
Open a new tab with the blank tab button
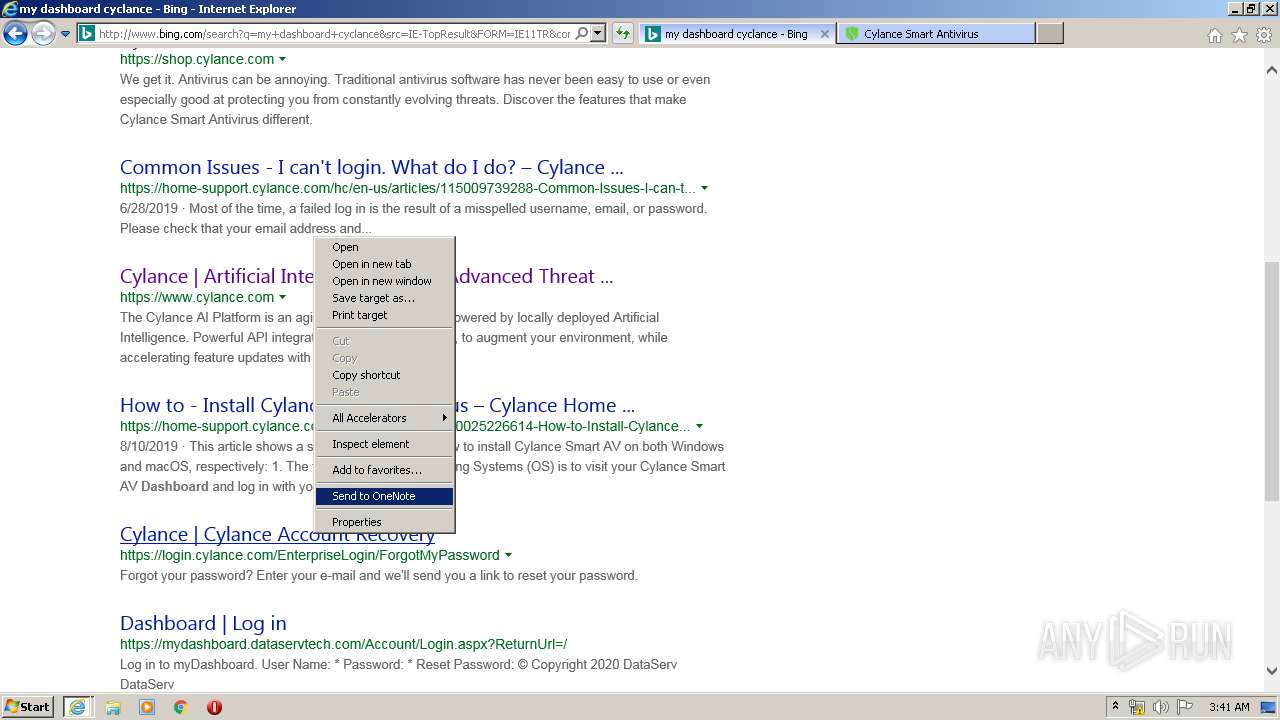(1049, 34)
